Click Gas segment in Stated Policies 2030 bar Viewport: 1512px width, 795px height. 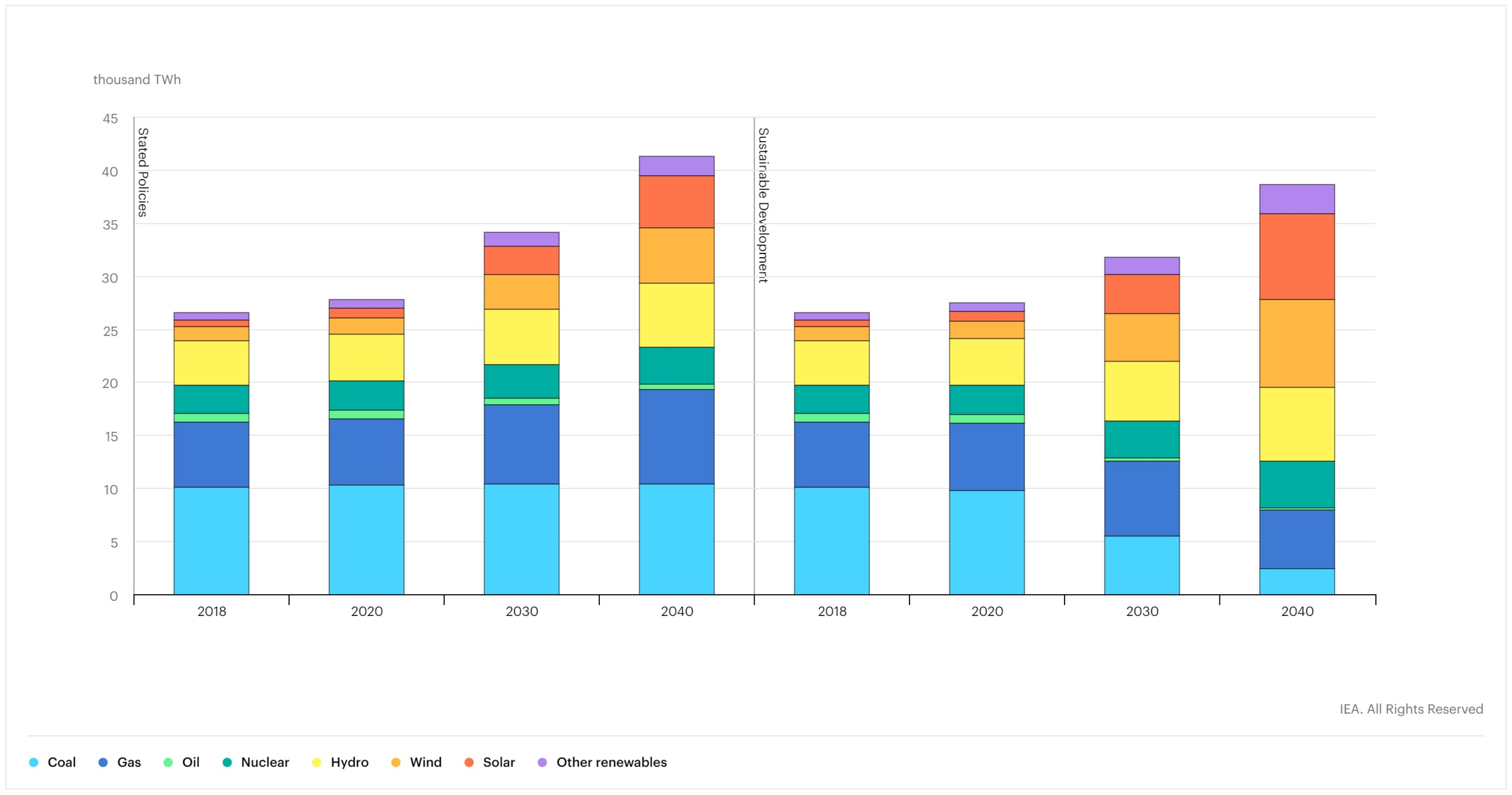tap(521, 443)
